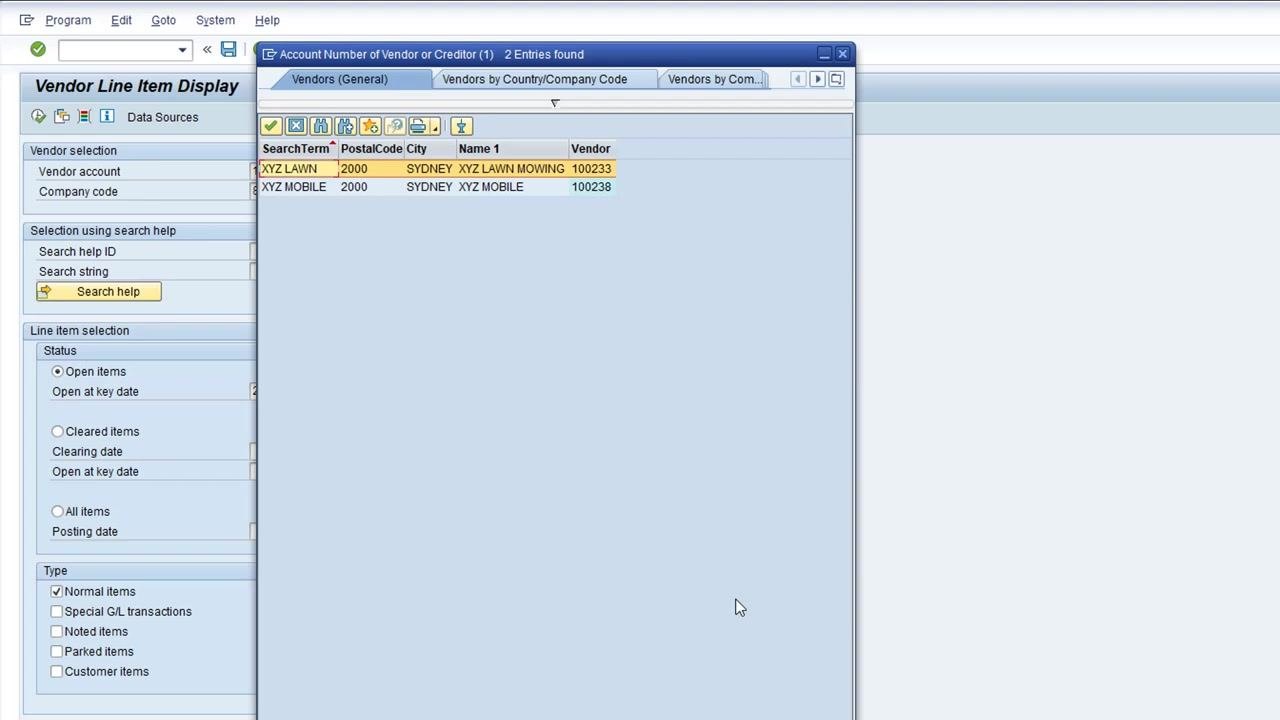The width and height of the screenshot is (1280, 720).
Task: Click the pin Hold List icon
Action: click(461, 126)
